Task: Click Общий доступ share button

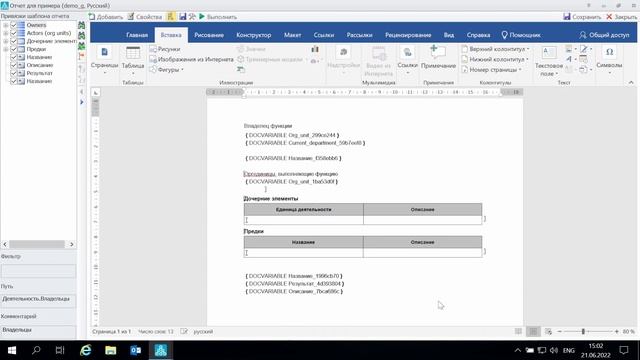Action: 604,35
